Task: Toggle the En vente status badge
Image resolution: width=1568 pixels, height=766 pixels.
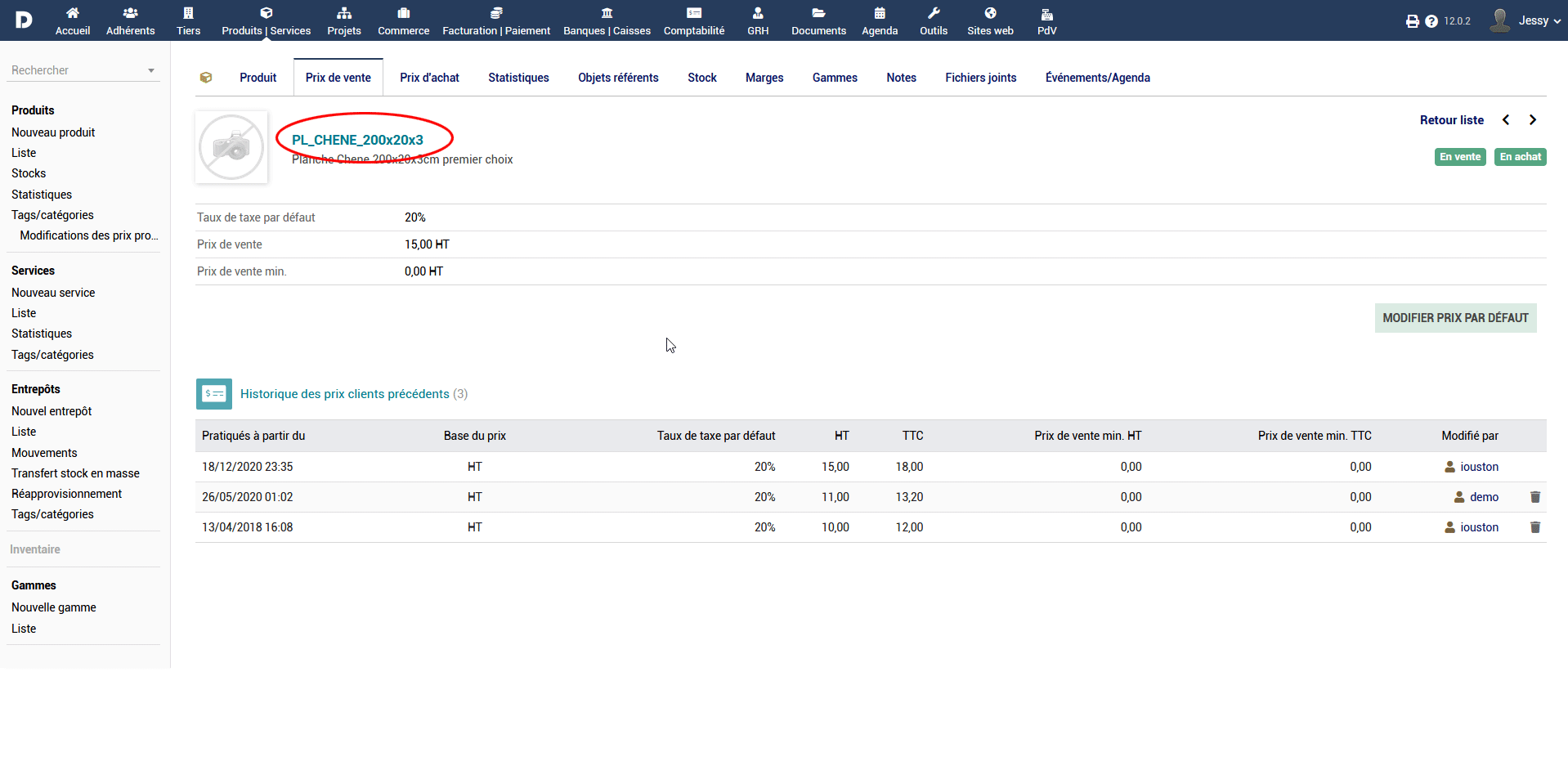Action: [1459, 157]
